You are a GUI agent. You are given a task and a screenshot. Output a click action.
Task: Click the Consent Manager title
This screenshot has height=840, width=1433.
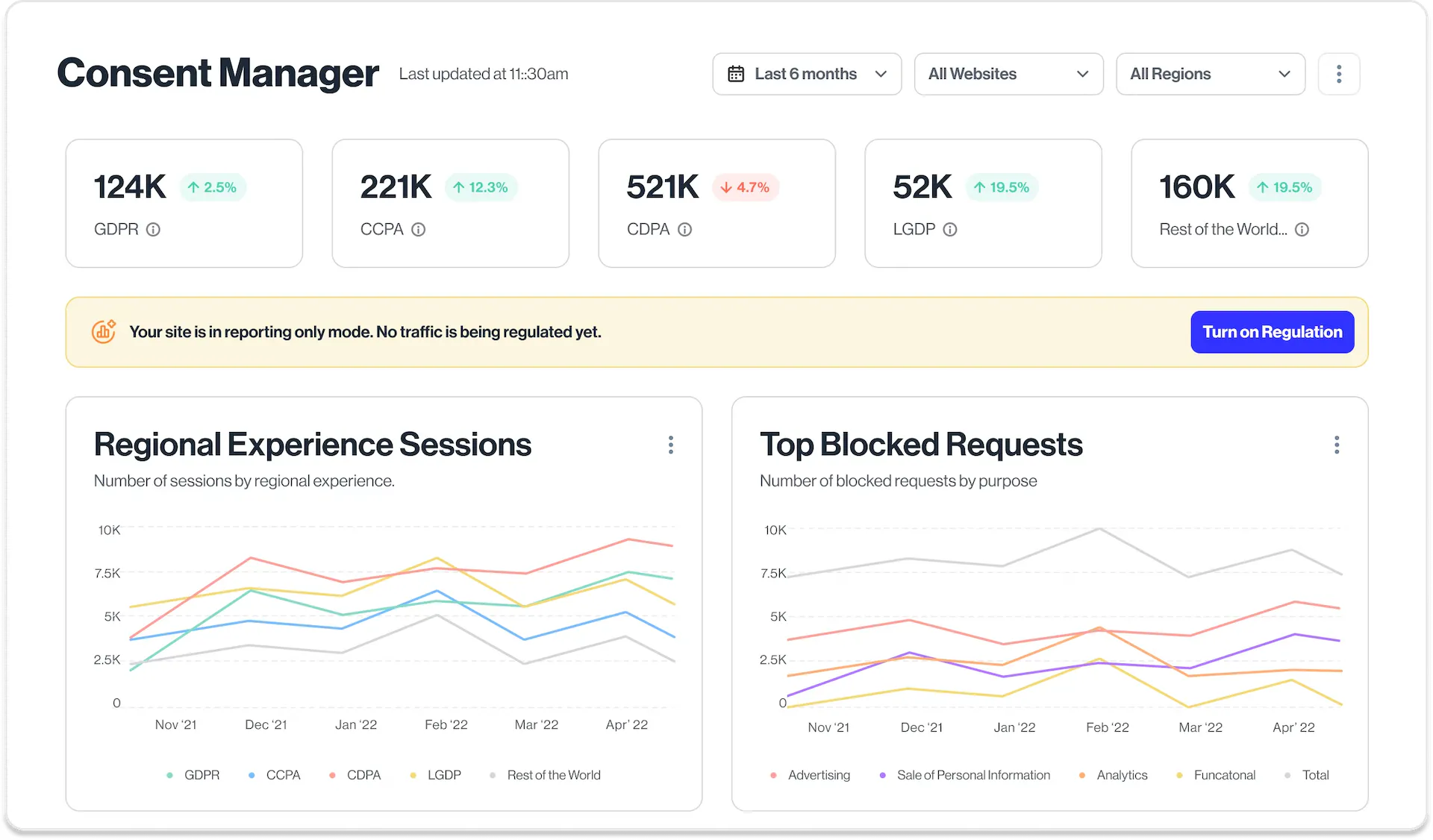(218, 73)
